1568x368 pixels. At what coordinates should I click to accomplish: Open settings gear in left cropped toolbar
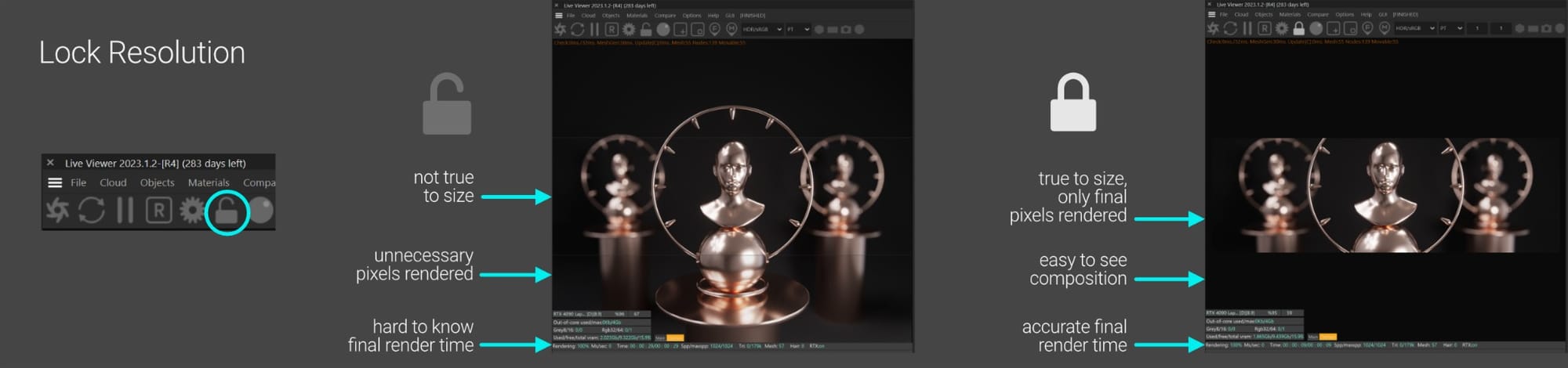[191, 210]
